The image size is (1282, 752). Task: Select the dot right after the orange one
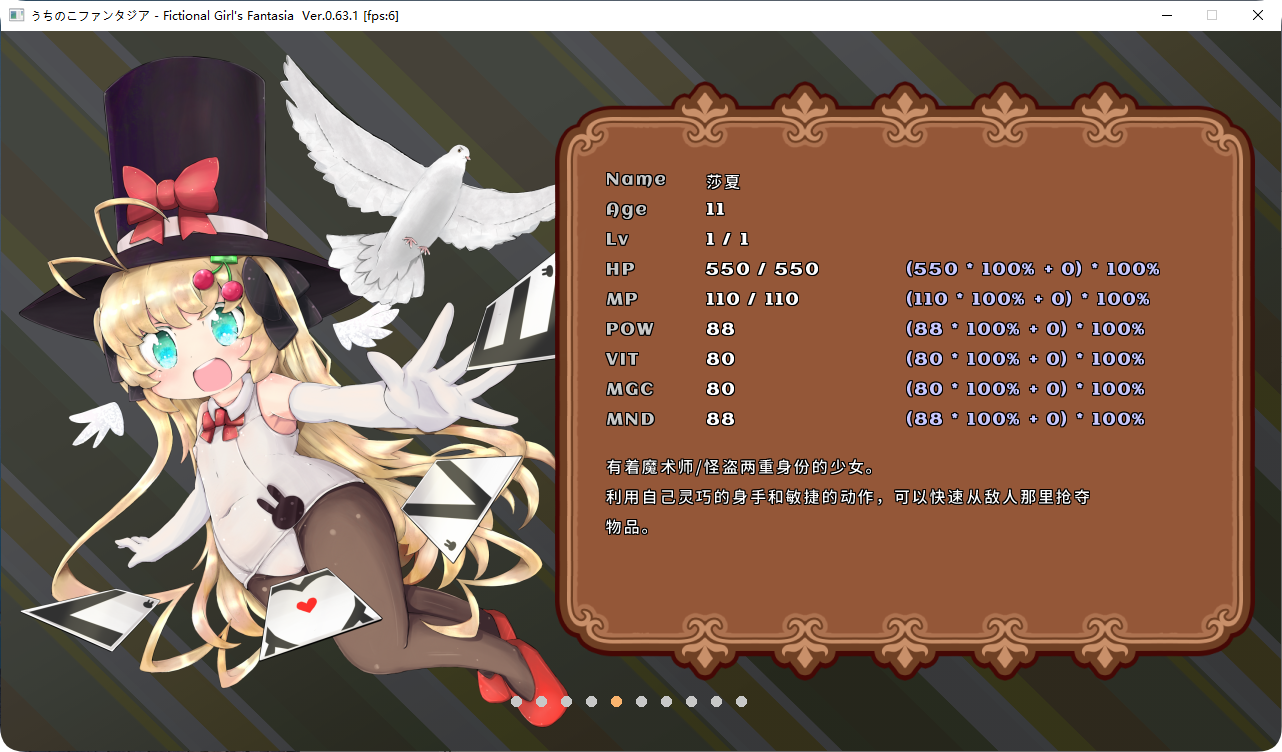pos(641,702)
